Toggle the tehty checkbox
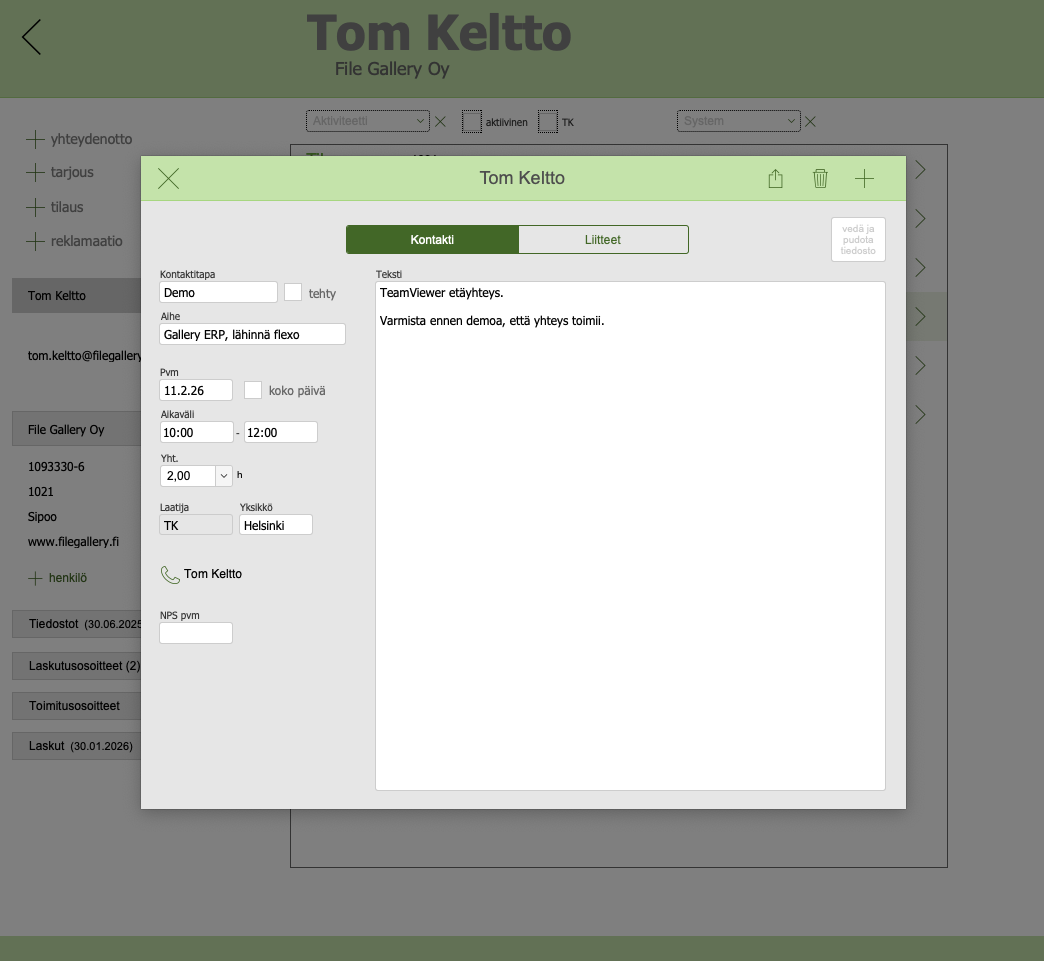The image size is (1044, 961). coord(293,292)
